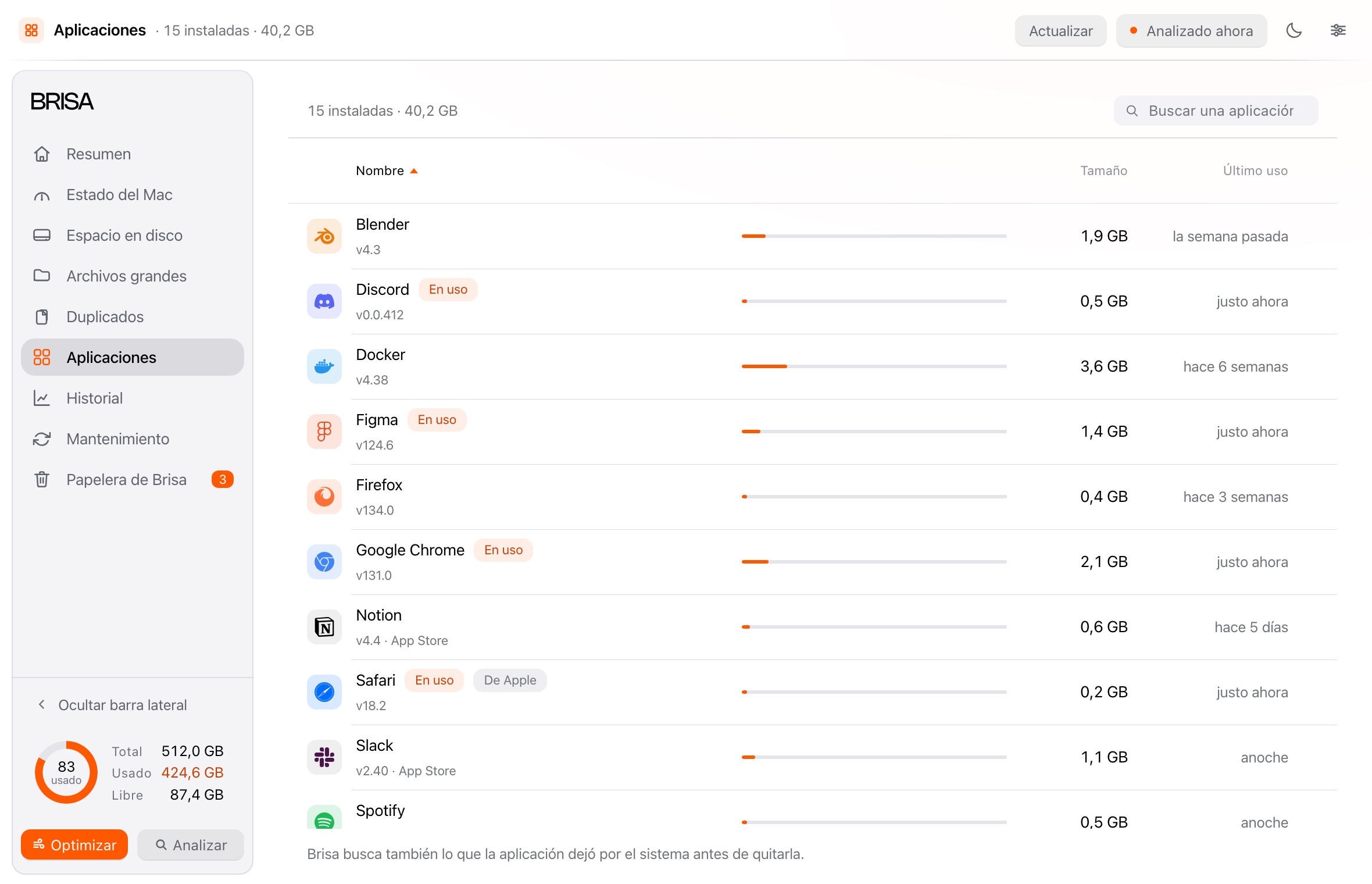Click the Safari compass icon
This screenshot has height=884, width=1372.
[x=324, y=692]
